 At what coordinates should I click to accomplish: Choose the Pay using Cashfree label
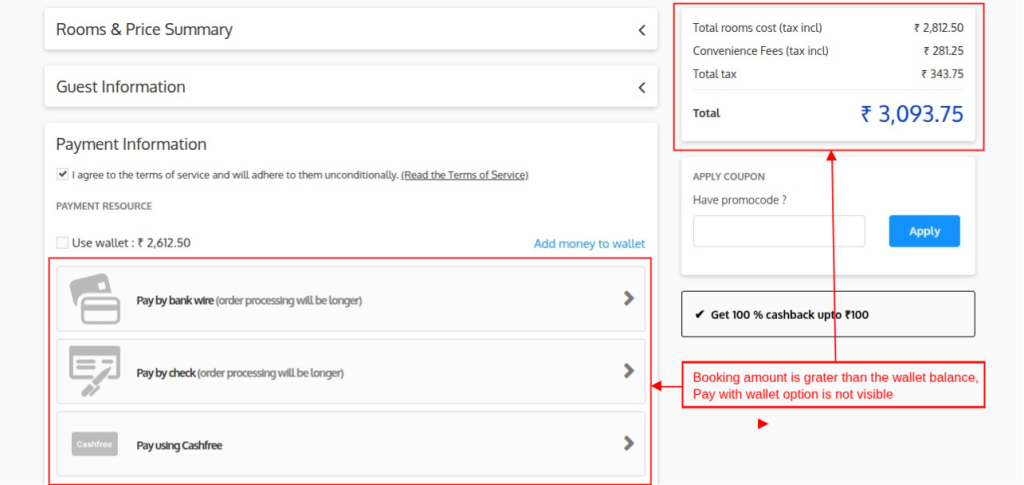click(x=179, y=445)
